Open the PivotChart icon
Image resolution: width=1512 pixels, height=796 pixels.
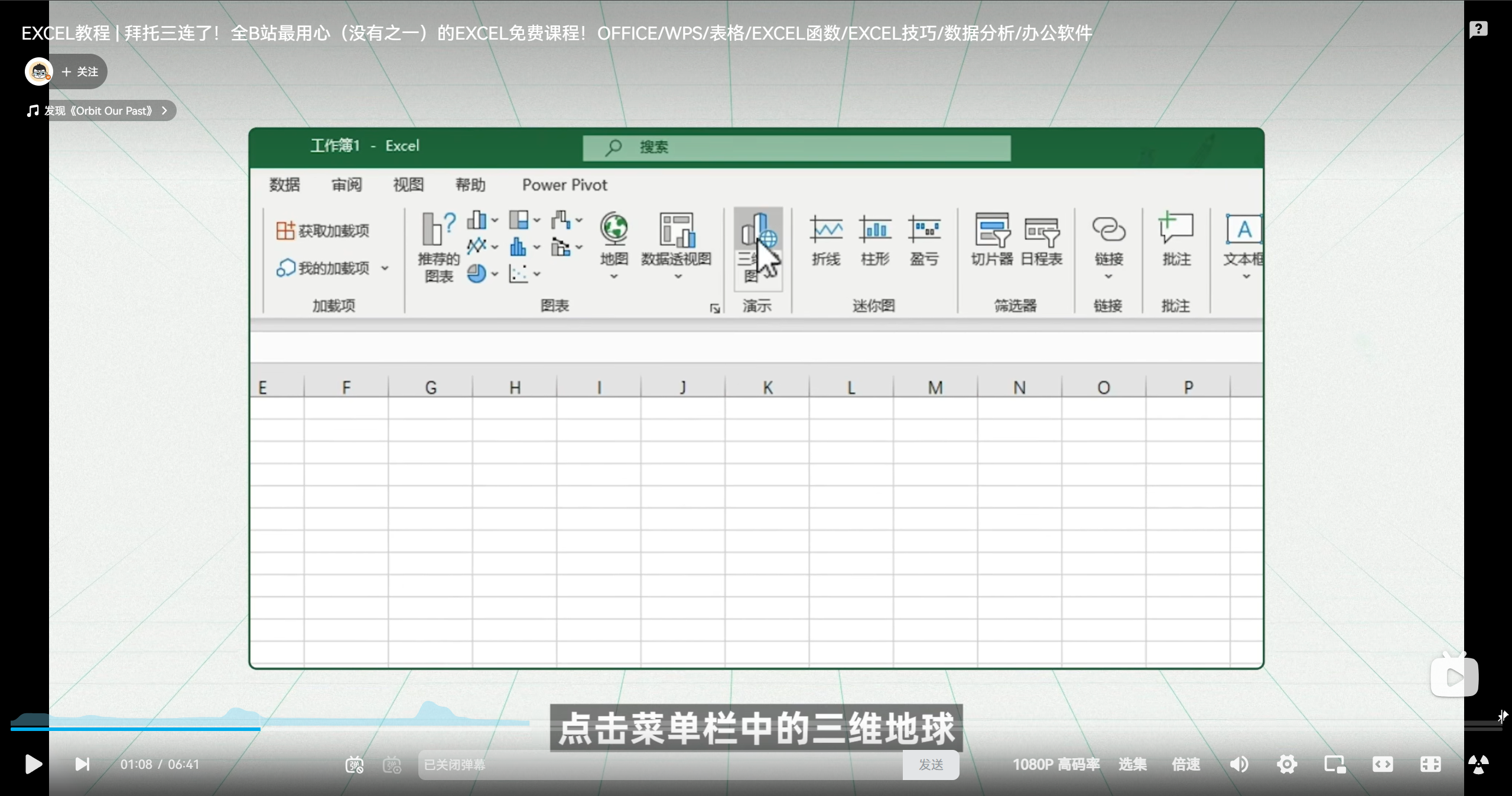677,230
